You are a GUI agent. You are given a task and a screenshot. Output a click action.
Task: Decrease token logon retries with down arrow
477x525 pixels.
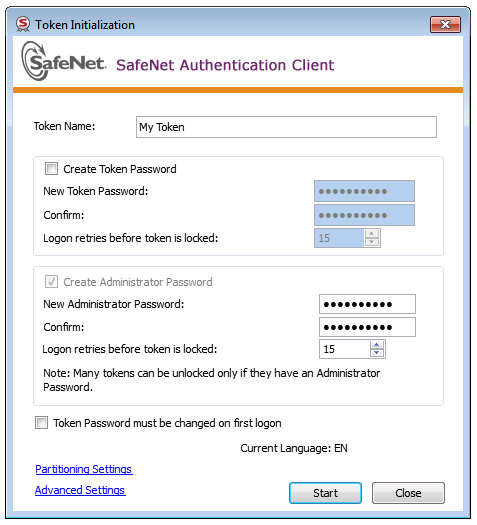(x=372, y=242)
